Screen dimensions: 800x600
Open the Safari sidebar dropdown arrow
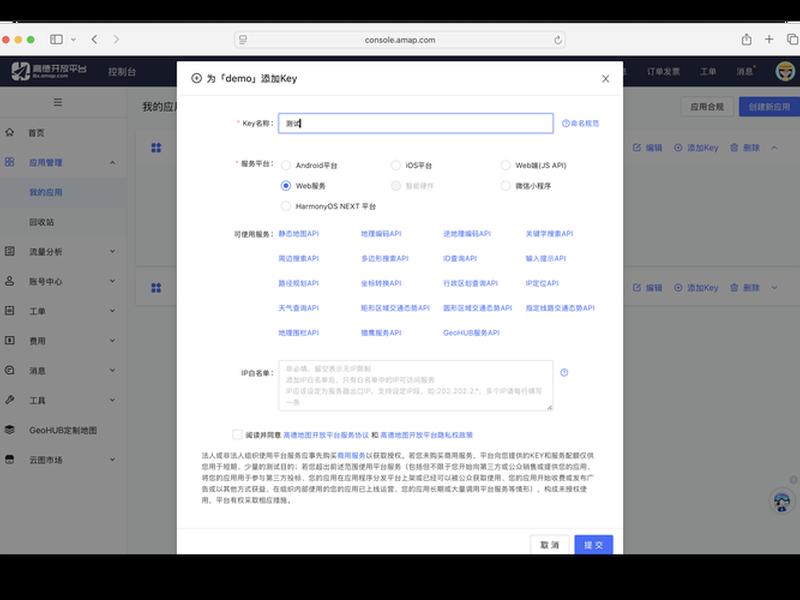(73, 39)
